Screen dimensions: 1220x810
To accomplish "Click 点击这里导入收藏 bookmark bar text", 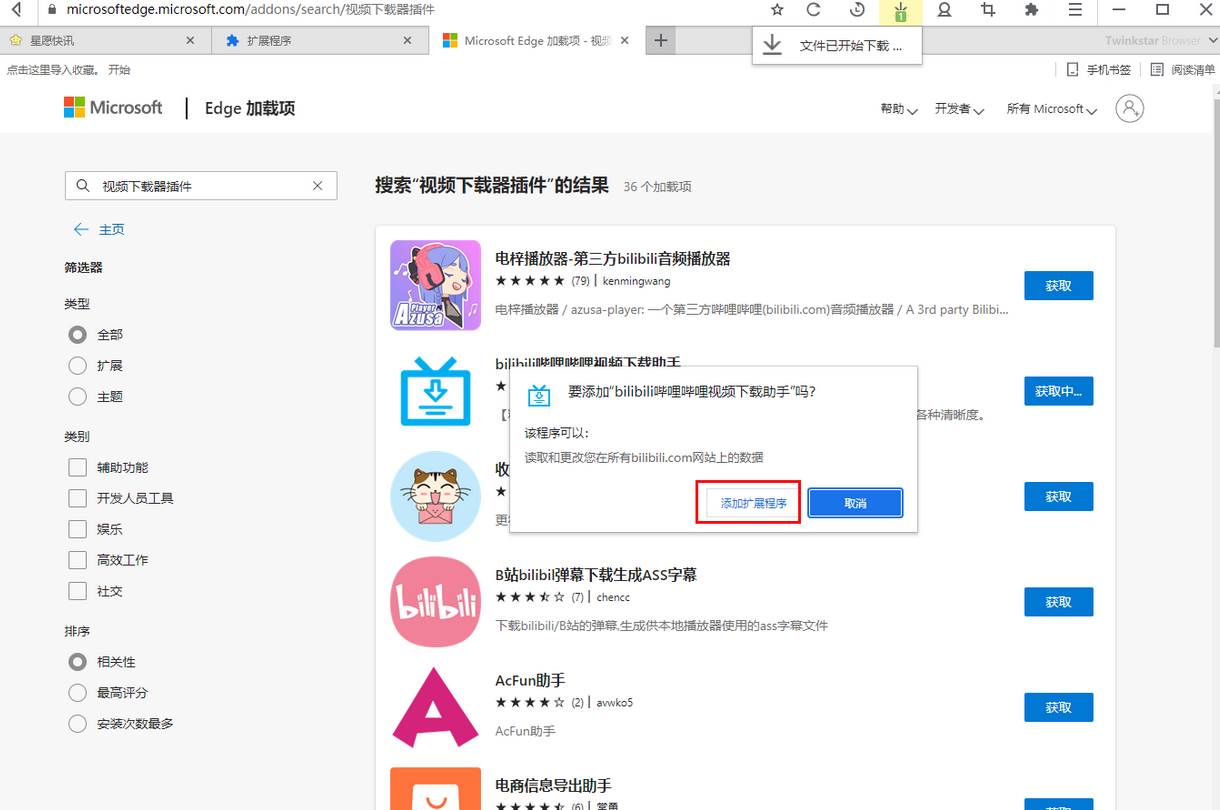I will [x=53, y=70].
